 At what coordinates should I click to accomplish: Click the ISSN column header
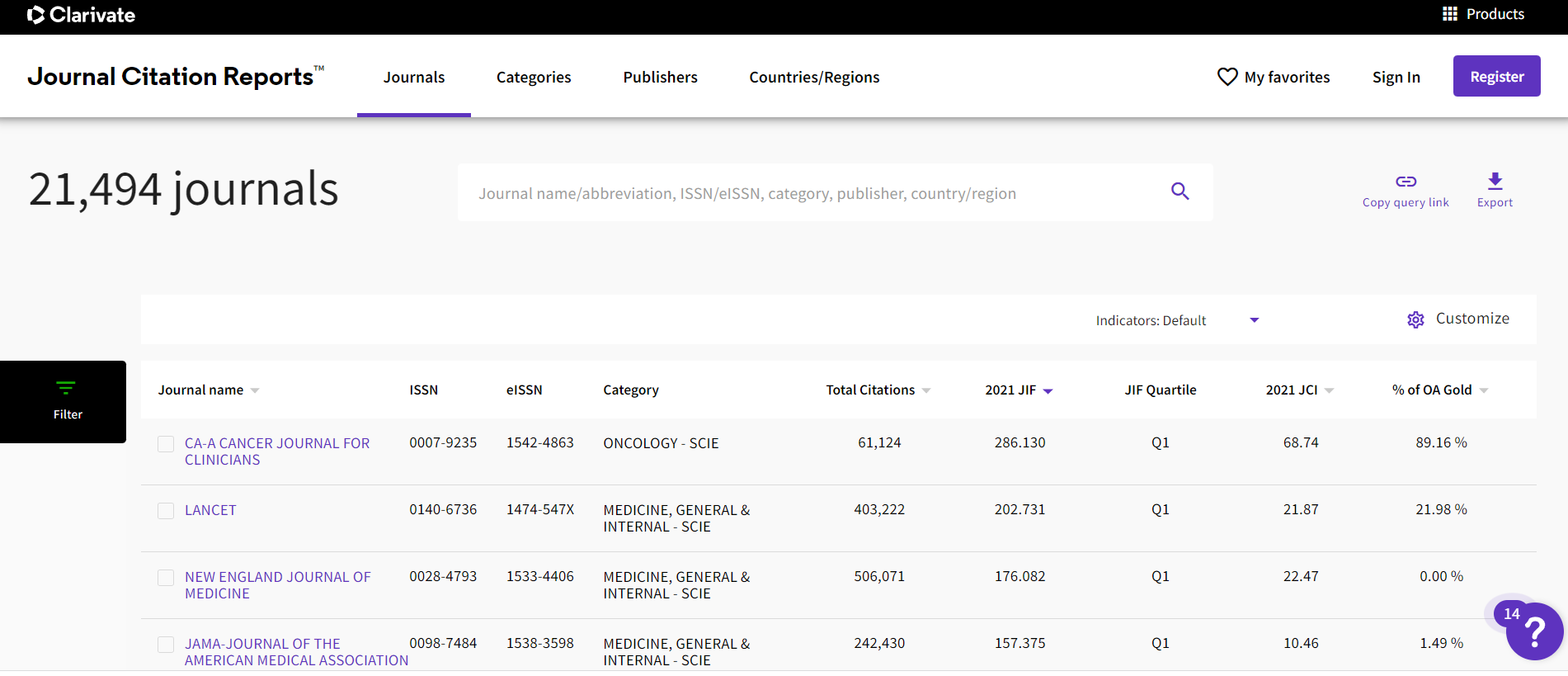424,390
